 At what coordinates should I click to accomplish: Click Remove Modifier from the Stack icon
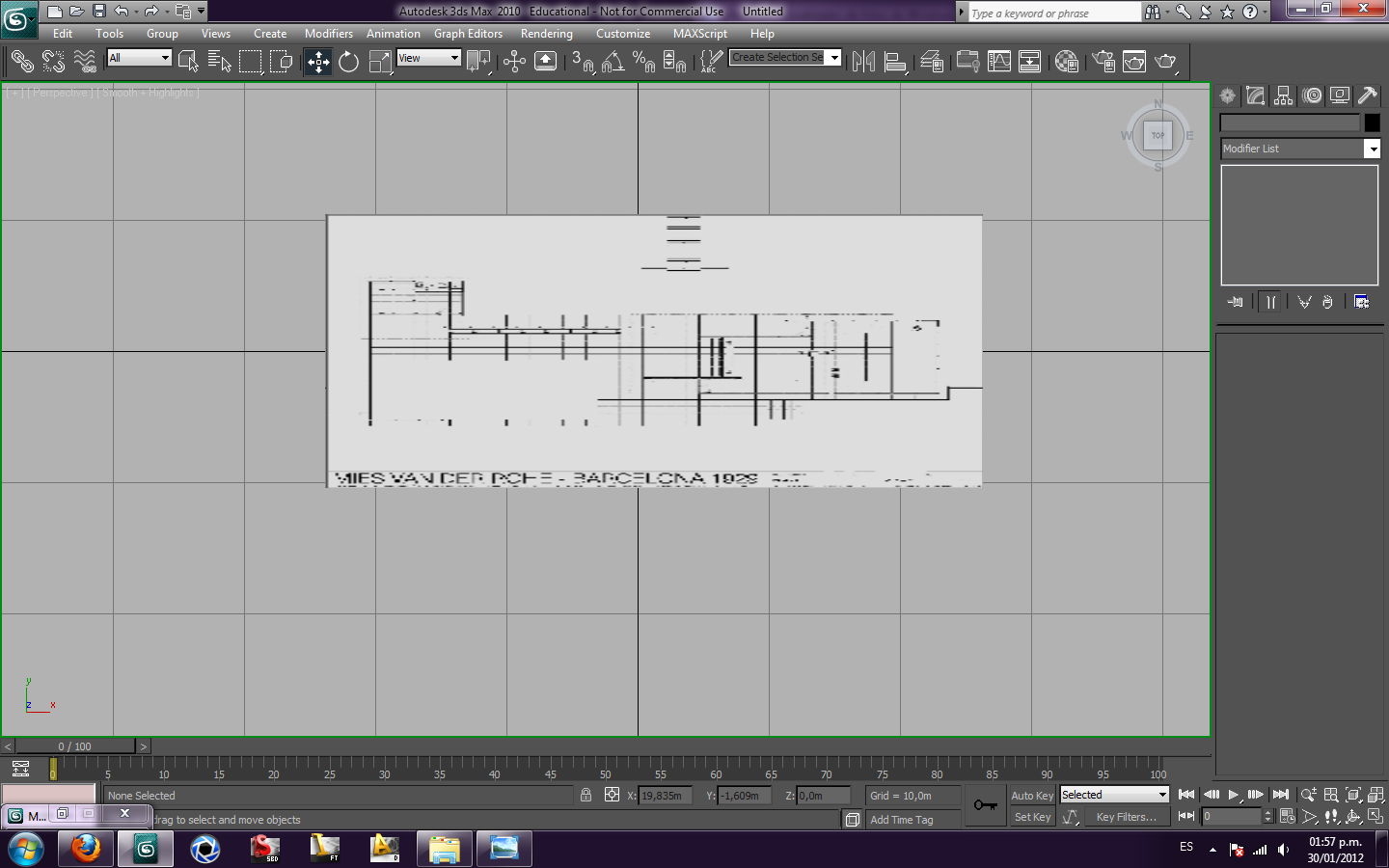(x=1327, y=302)
